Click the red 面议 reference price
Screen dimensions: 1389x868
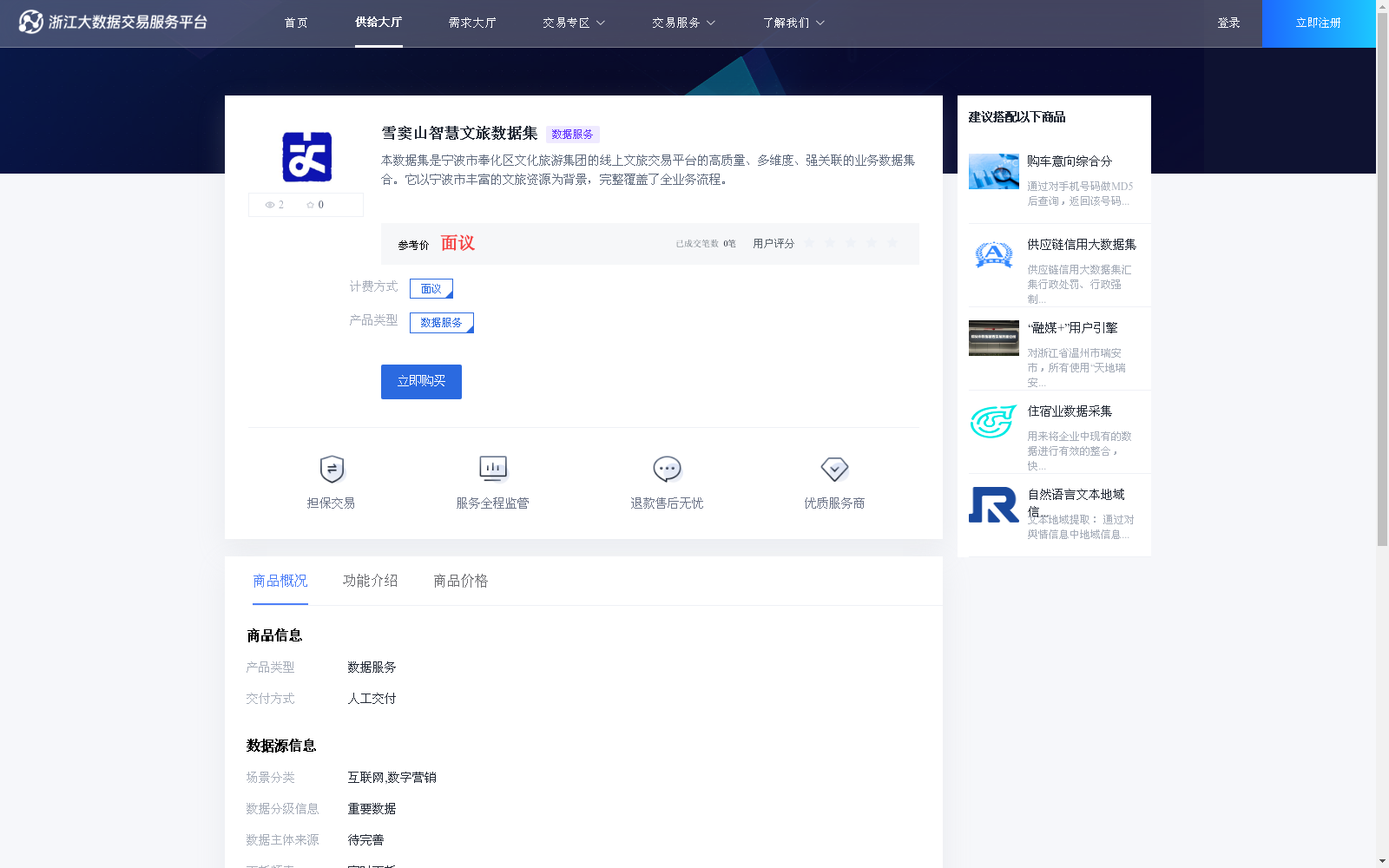[x=458, y=243]
